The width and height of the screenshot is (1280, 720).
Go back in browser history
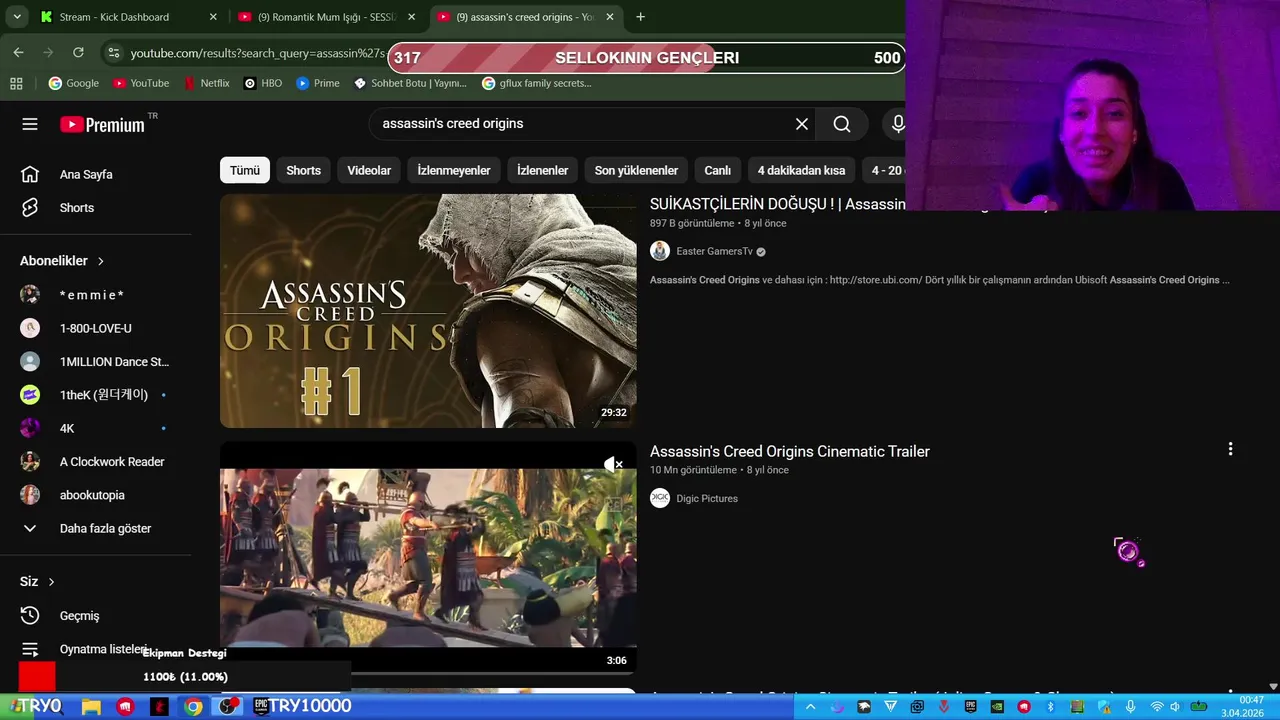click(19, 52)
